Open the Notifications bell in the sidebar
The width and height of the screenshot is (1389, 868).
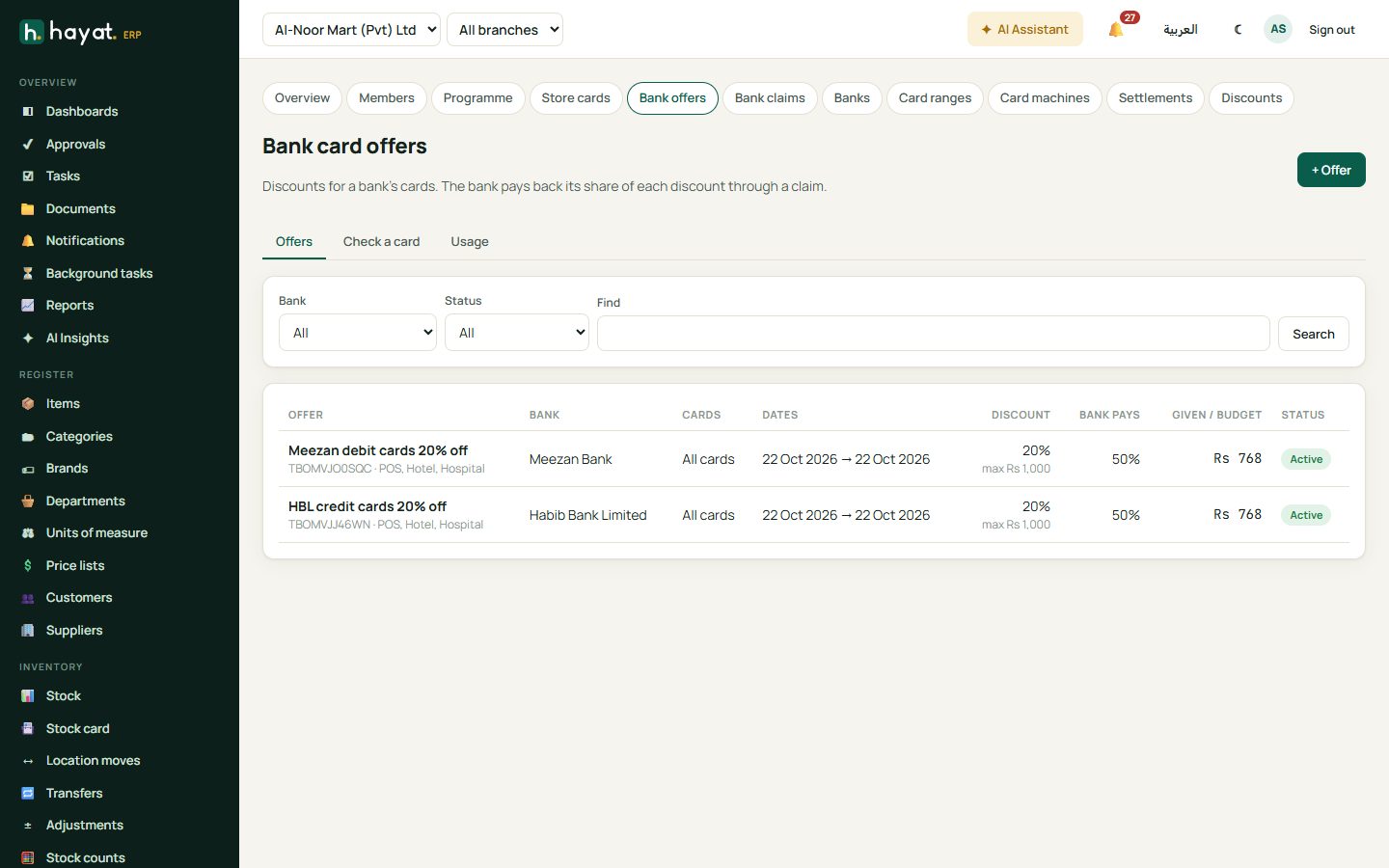coord(28,241)
